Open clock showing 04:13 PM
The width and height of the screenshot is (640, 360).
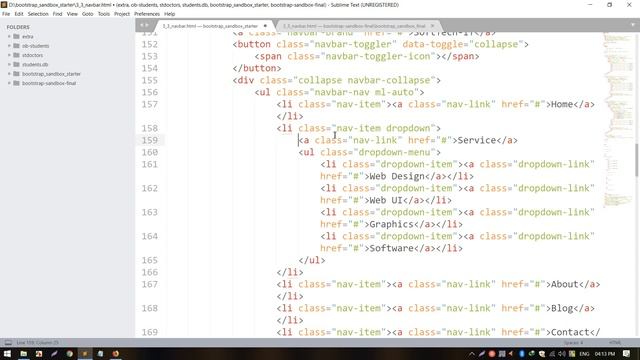(x=605, y=353)
